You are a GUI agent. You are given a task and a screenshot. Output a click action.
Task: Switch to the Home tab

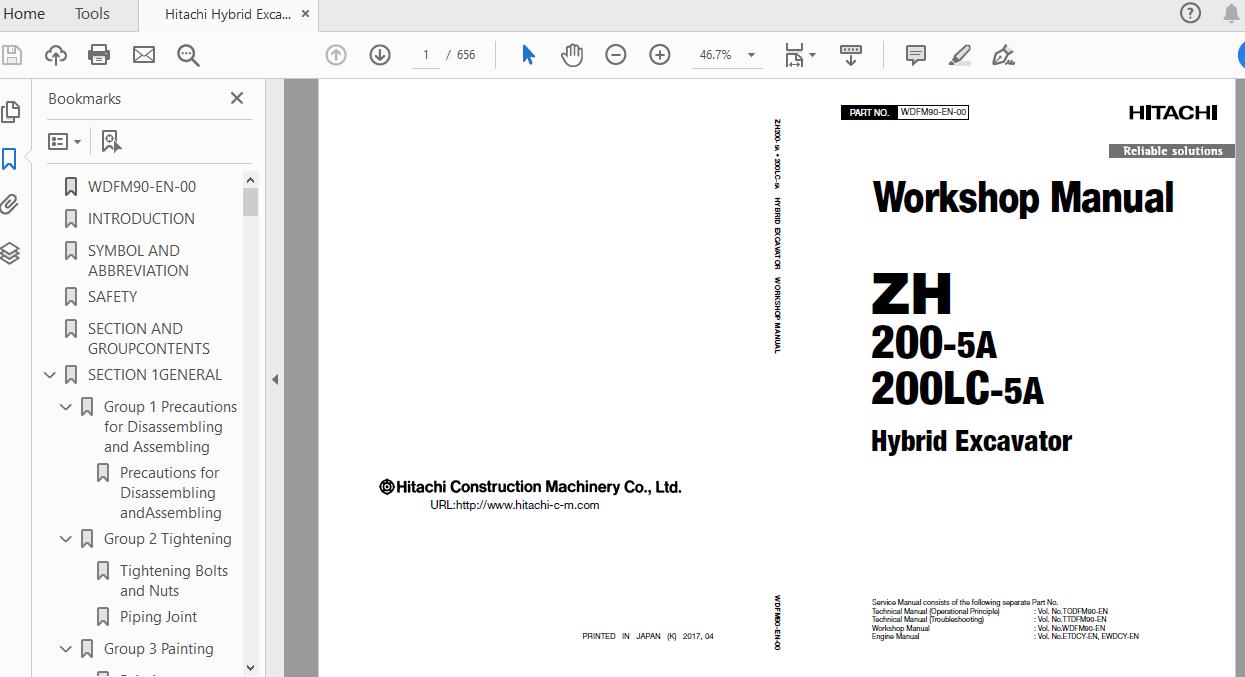(25, 14)
